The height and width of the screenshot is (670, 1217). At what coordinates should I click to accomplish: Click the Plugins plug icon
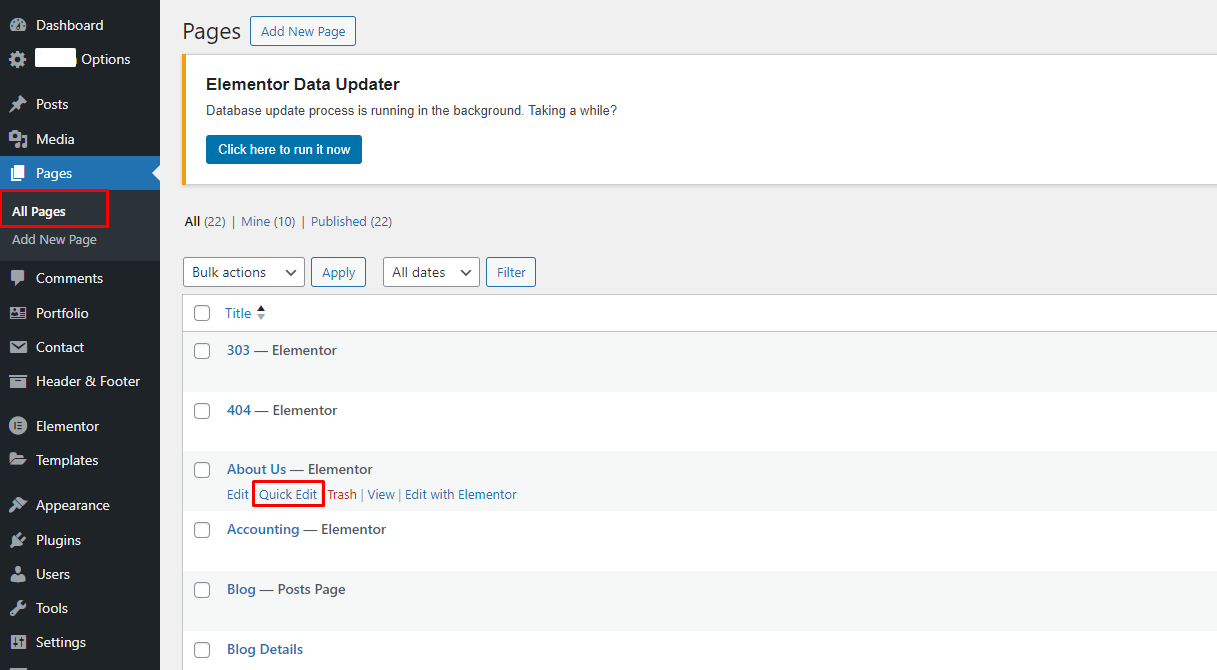[x=18, y=540]
